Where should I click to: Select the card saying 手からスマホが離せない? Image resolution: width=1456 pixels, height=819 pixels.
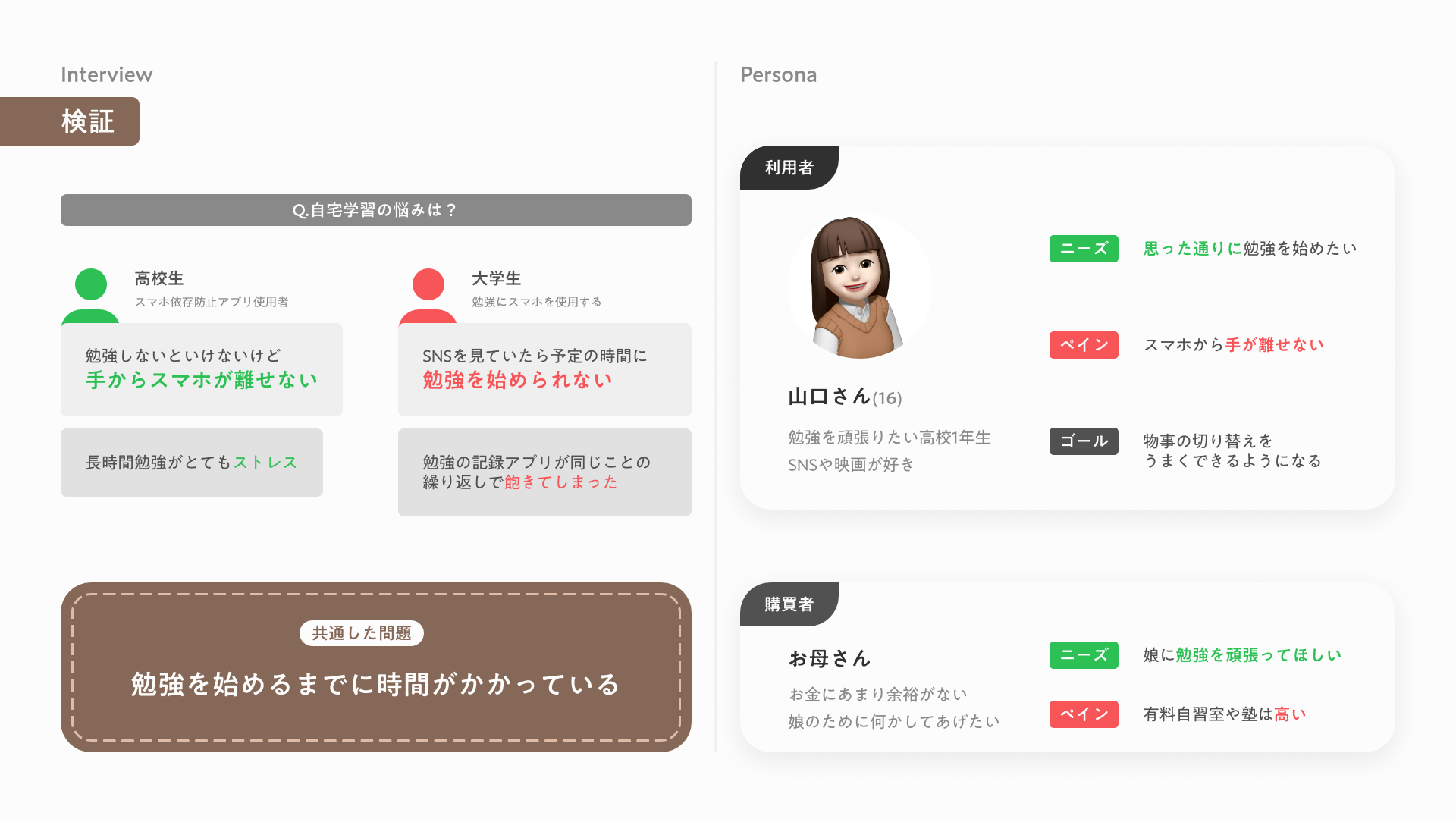201,369
